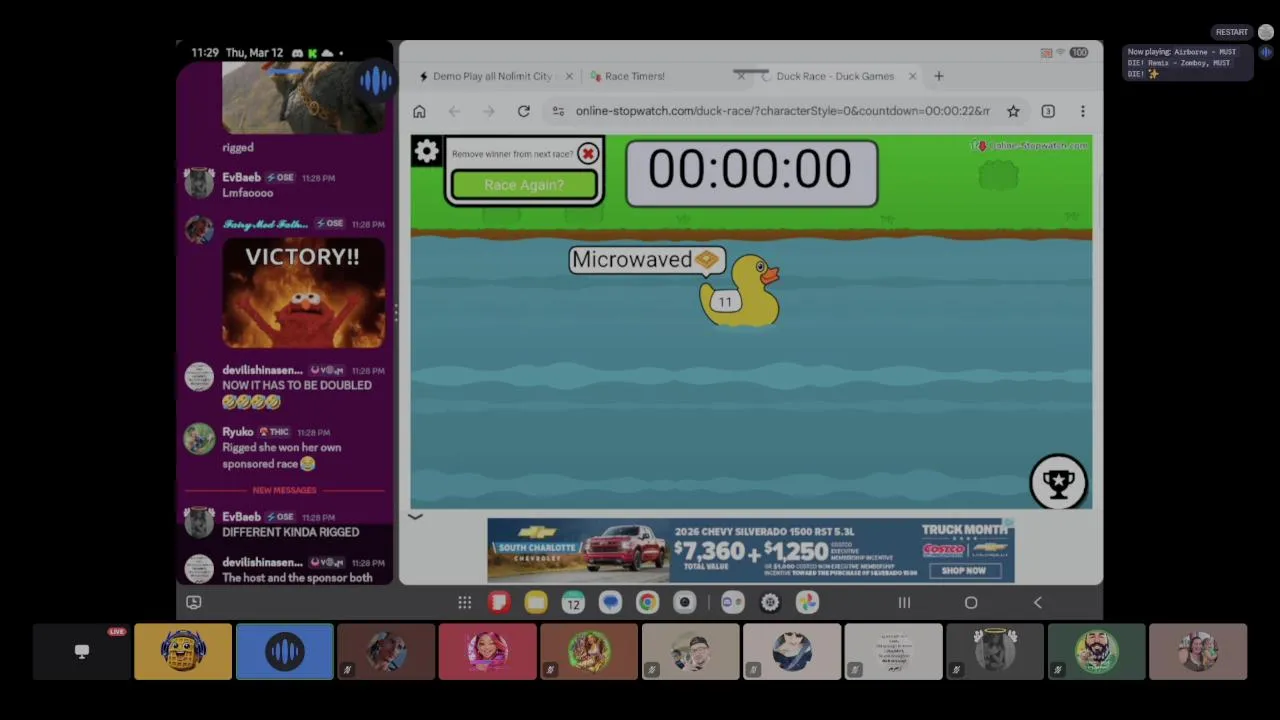Tap the recent apps navigation button
The width and height of the screenshot is (1280, 720).
(x=904, y=602)
